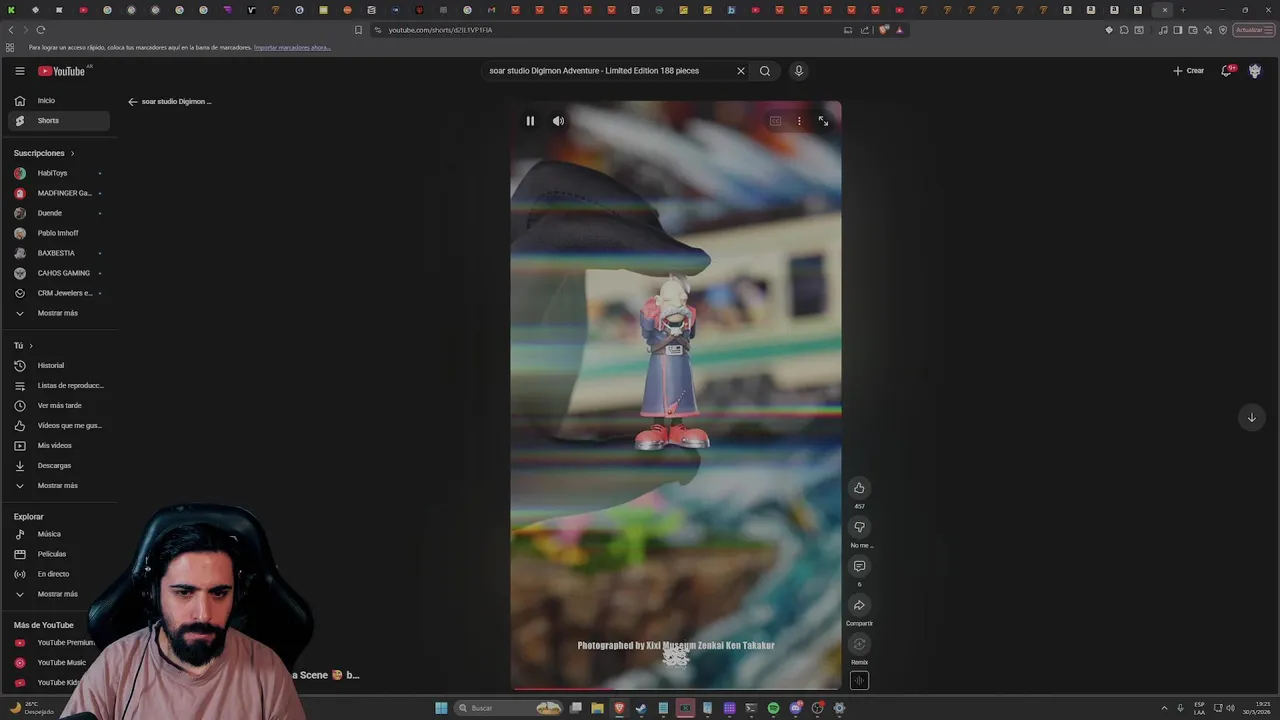
Task: Open the YouTube hamburger guide menu
Action: 19,71
